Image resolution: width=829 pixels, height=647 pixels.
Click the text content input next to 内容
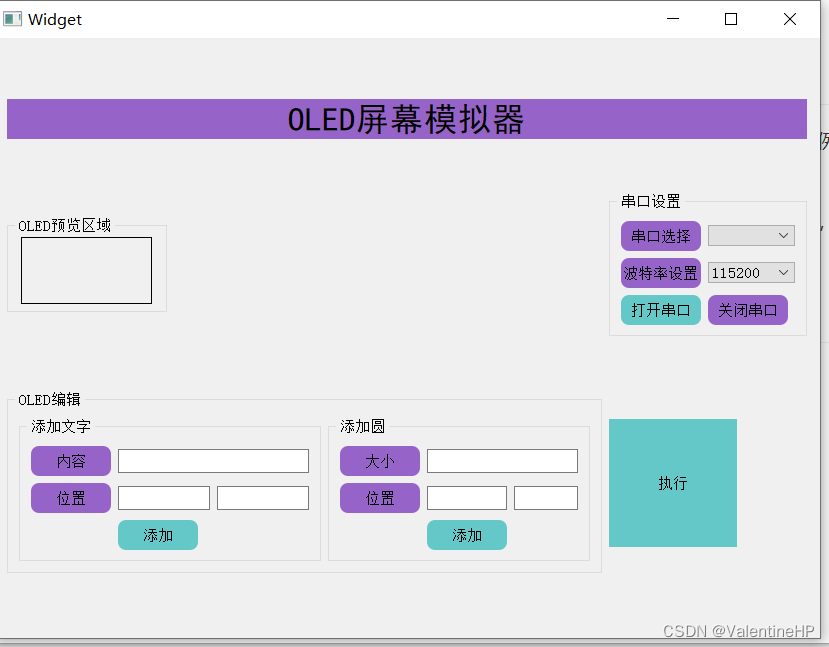212,460
